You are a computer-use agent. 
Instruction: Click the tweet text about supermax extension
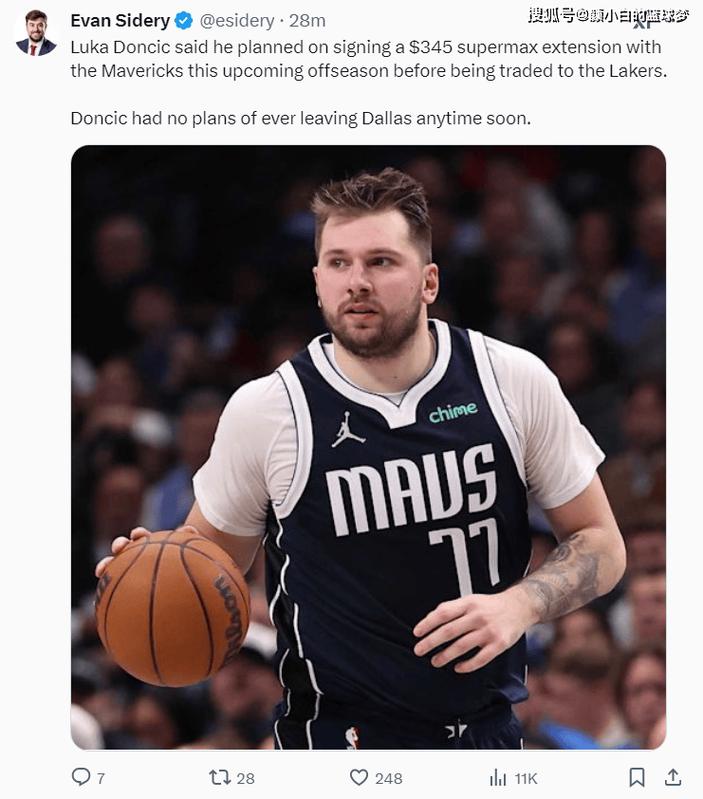(368, 59)
